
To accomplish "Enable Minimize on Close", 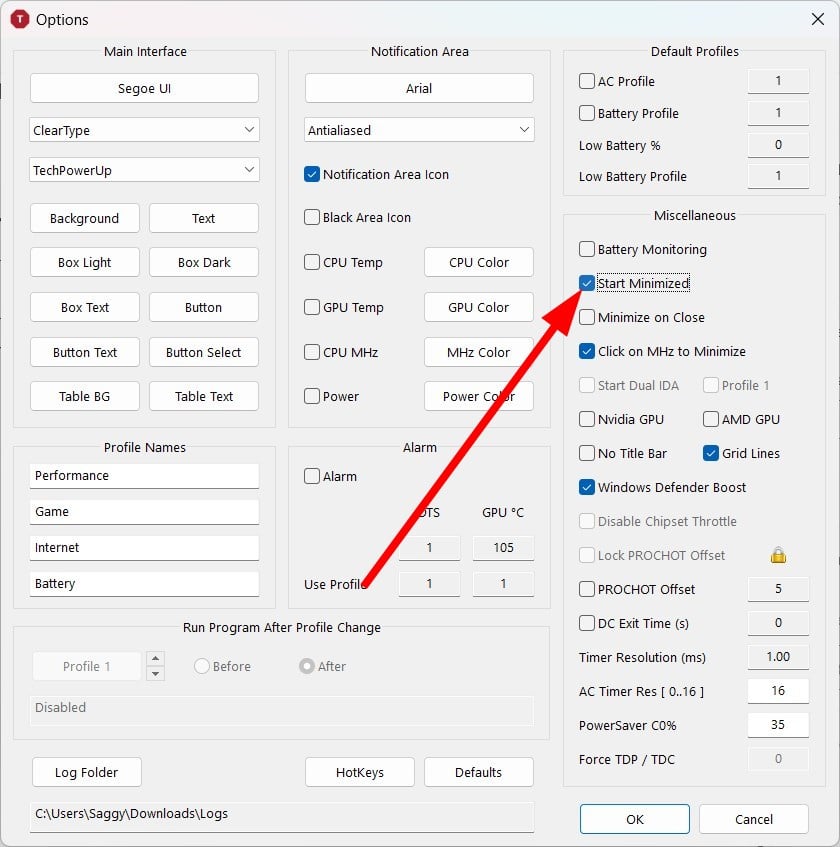I will tap(586, 317).
